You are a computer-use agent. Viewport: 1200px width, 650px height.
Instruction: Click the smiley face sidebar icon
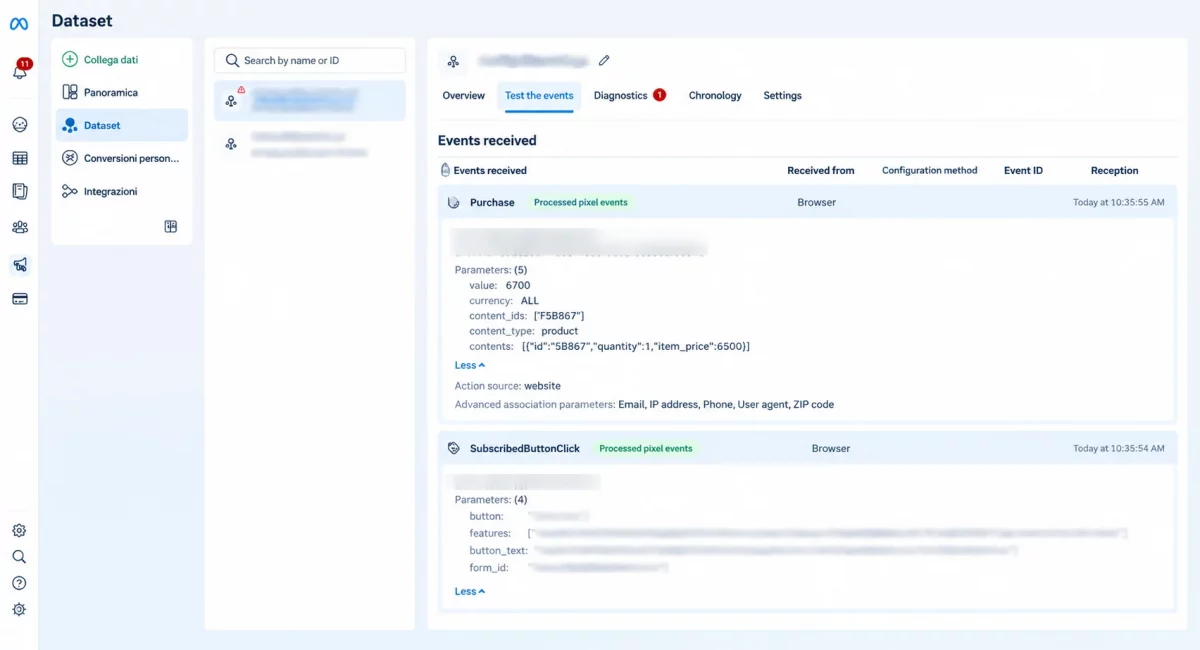point(19,125)
